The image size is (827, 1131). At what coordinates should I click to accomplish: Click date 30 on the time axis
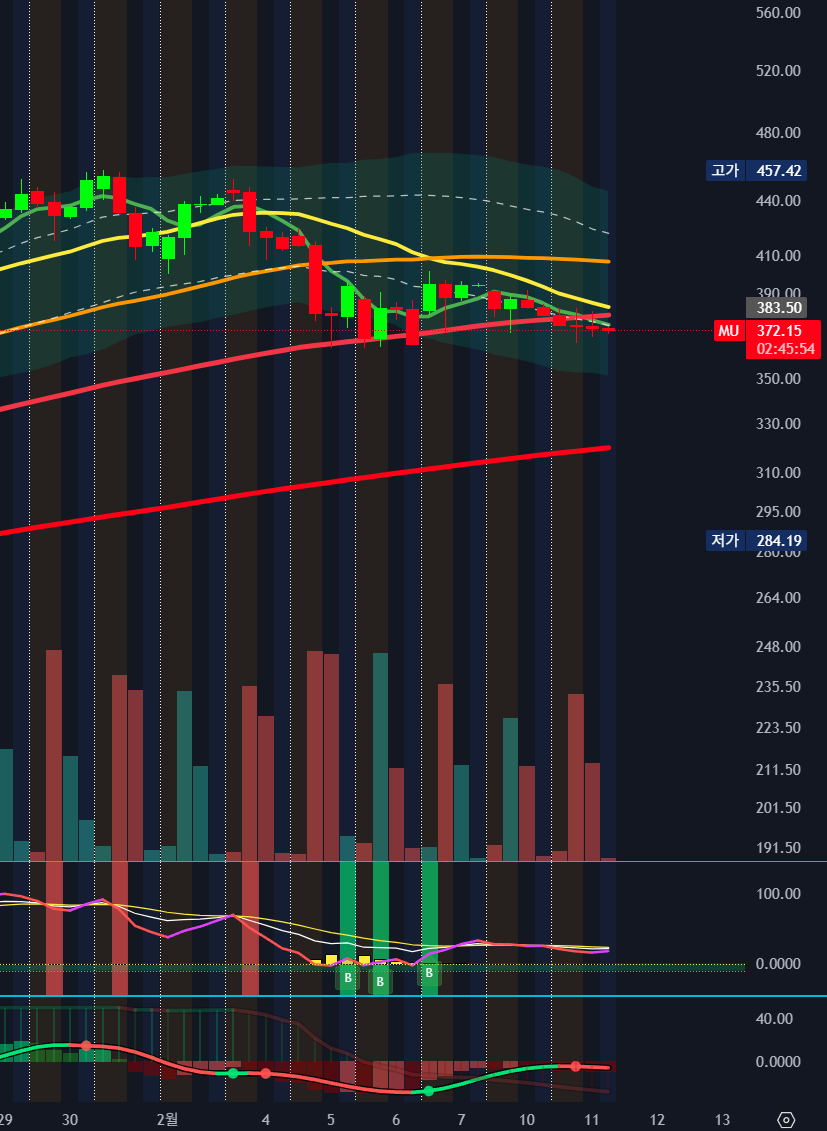pos(70,1119)
